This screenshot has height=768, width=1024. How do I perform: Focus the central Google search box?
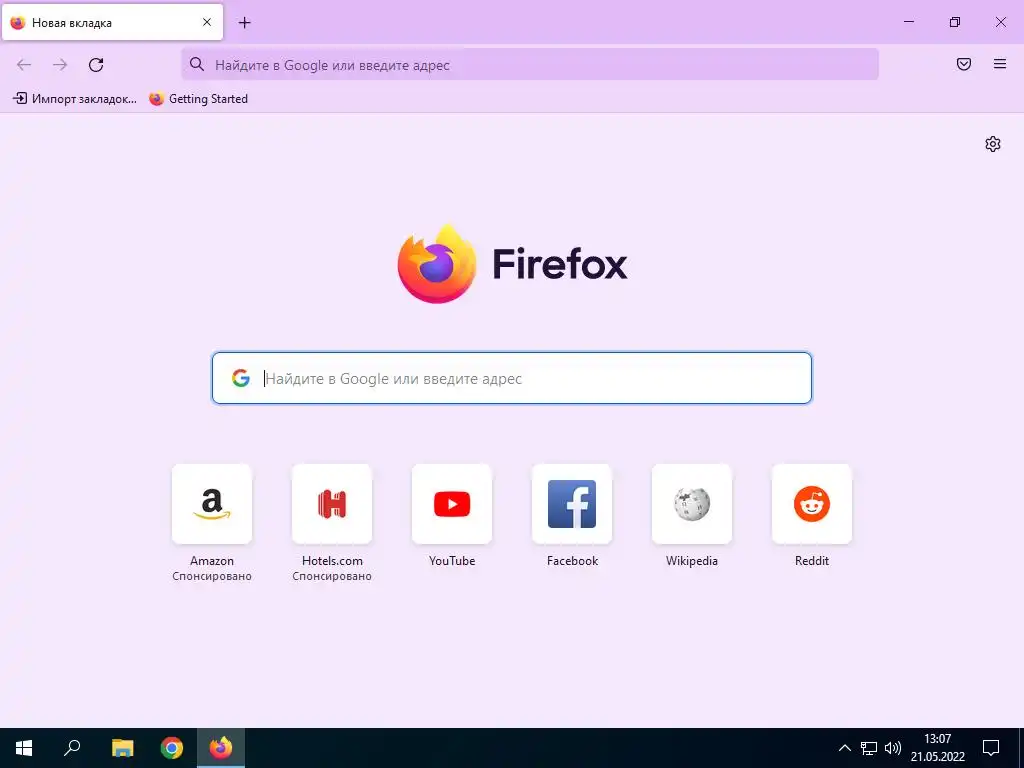point(512,378)
